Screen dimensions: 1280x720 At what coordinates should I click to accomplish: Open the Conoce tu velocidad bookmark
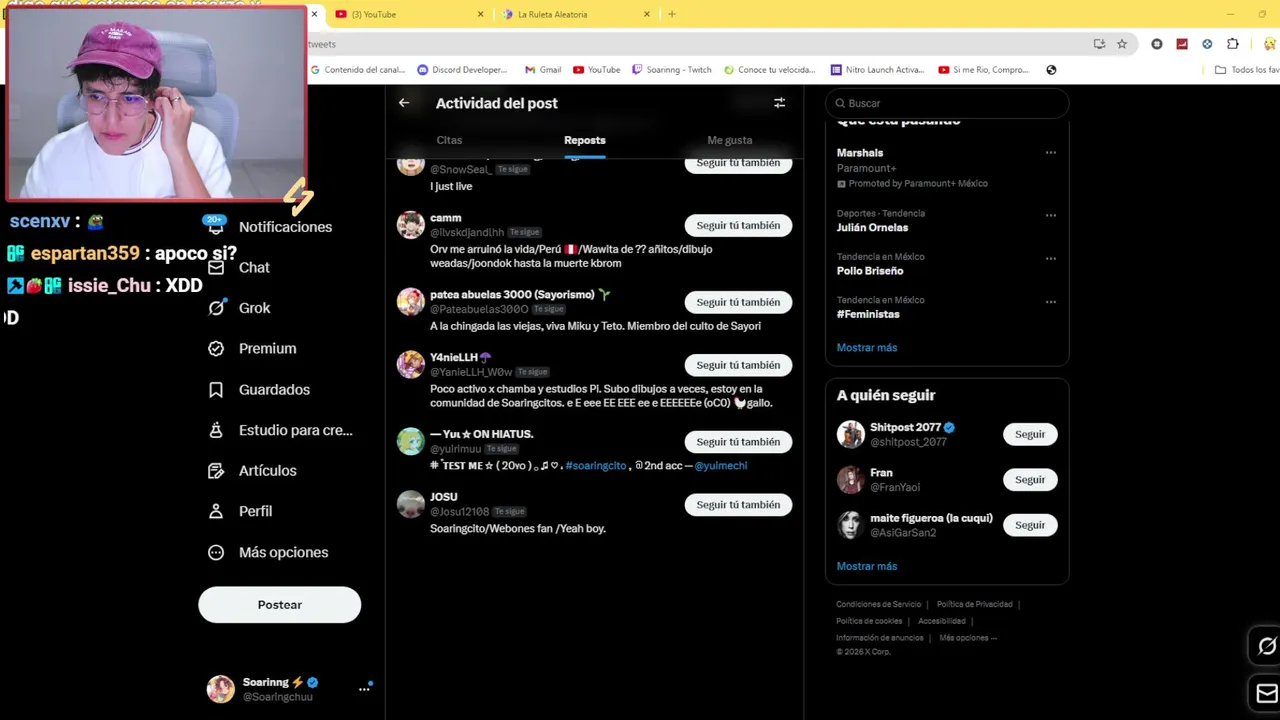[x=770, y=70]
